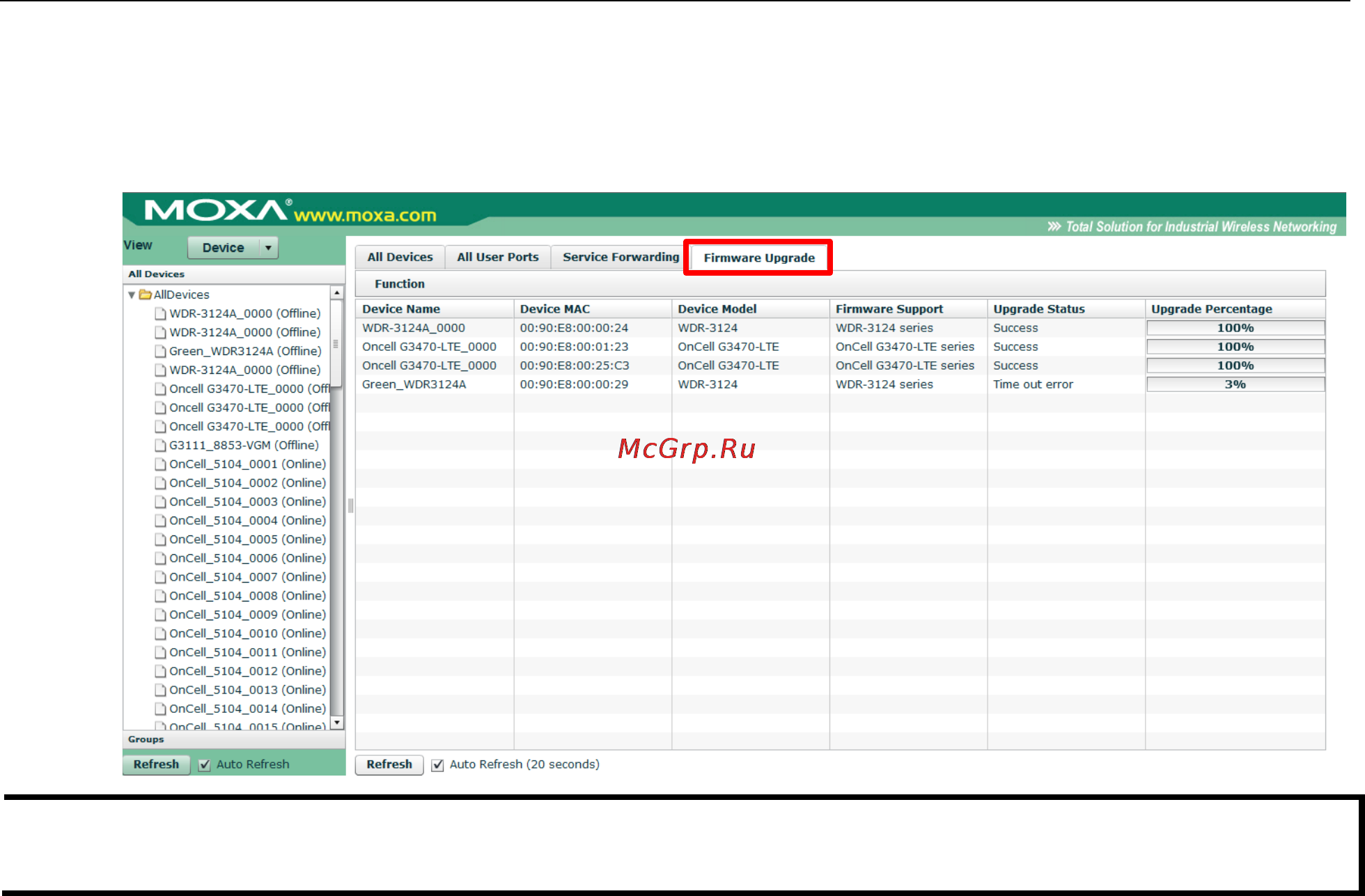The image size is (1365, 896).
Task: Collapse the AllDevices tree folder
Action: [132, 295]
